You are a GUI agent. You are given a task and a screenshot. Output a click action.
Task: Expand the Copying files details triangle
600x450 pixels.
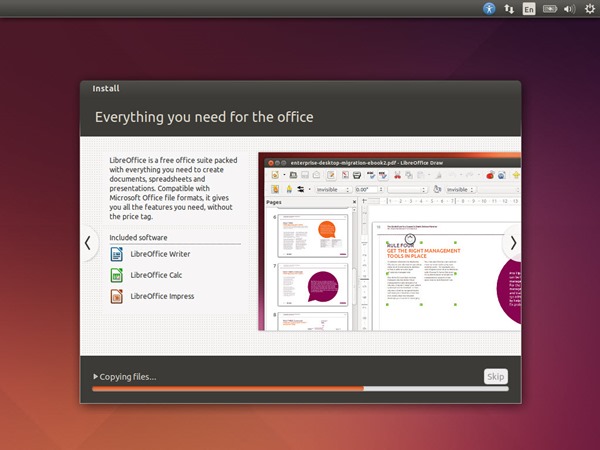pyautogui.click(x=95, y=377)
